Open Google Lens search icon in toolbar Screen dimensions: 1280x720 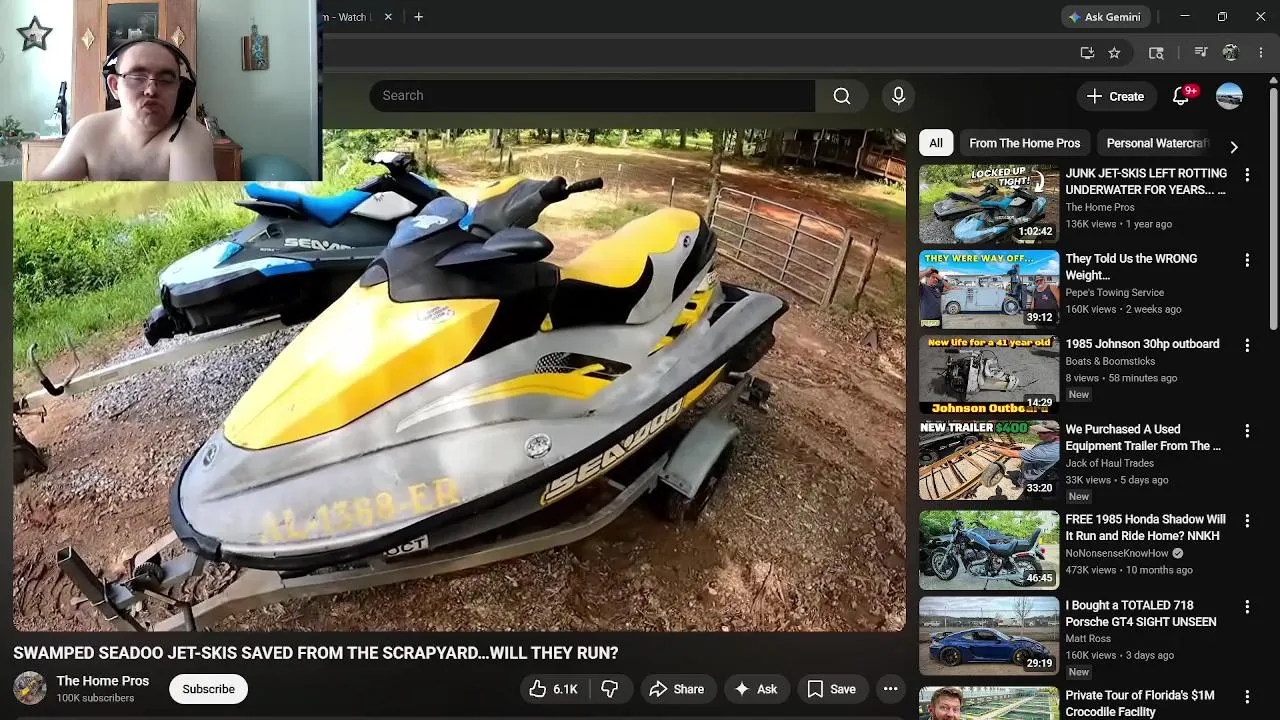pos(1156,53)
